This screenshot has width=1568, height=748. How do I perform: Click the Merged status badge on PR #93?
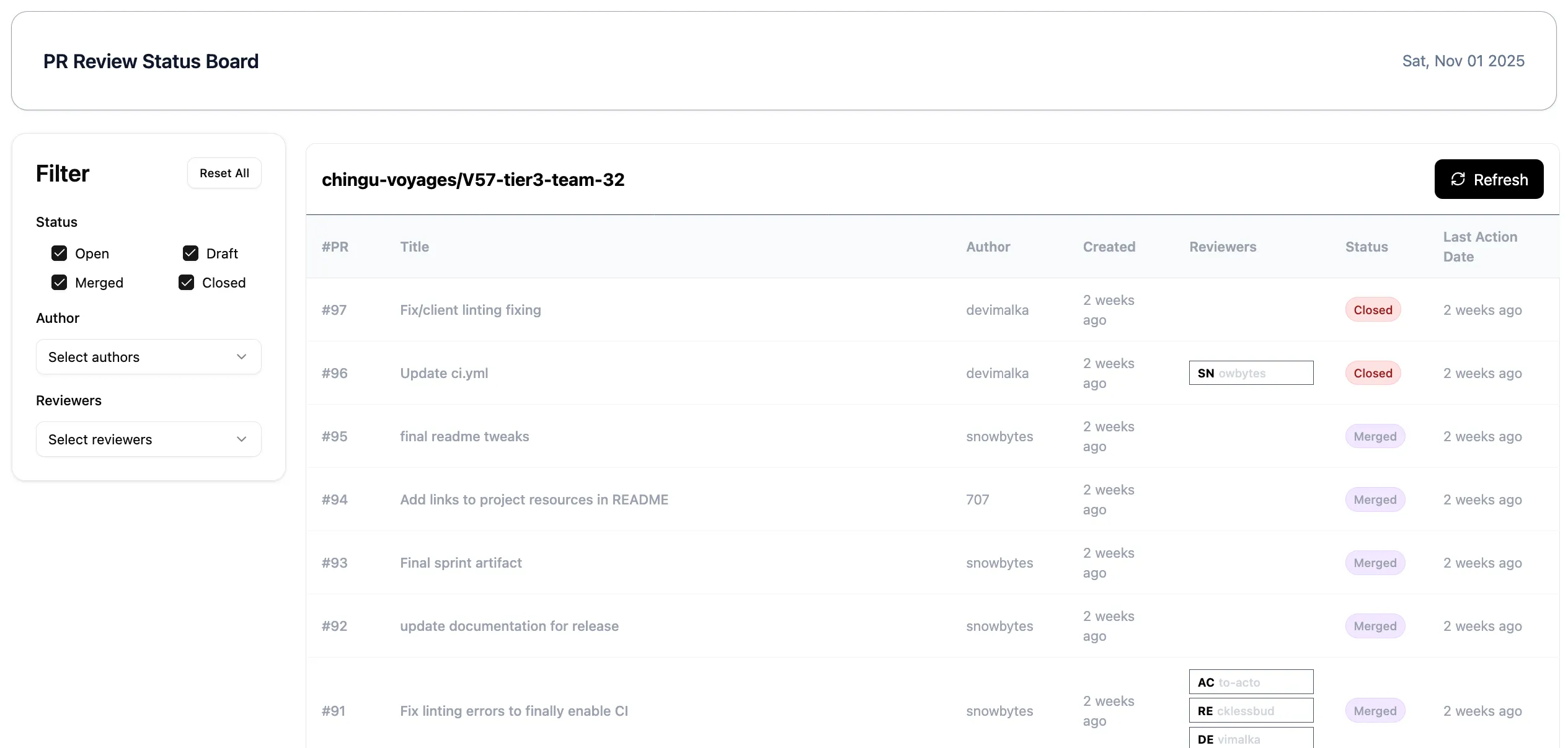[x=1375, y=563]
